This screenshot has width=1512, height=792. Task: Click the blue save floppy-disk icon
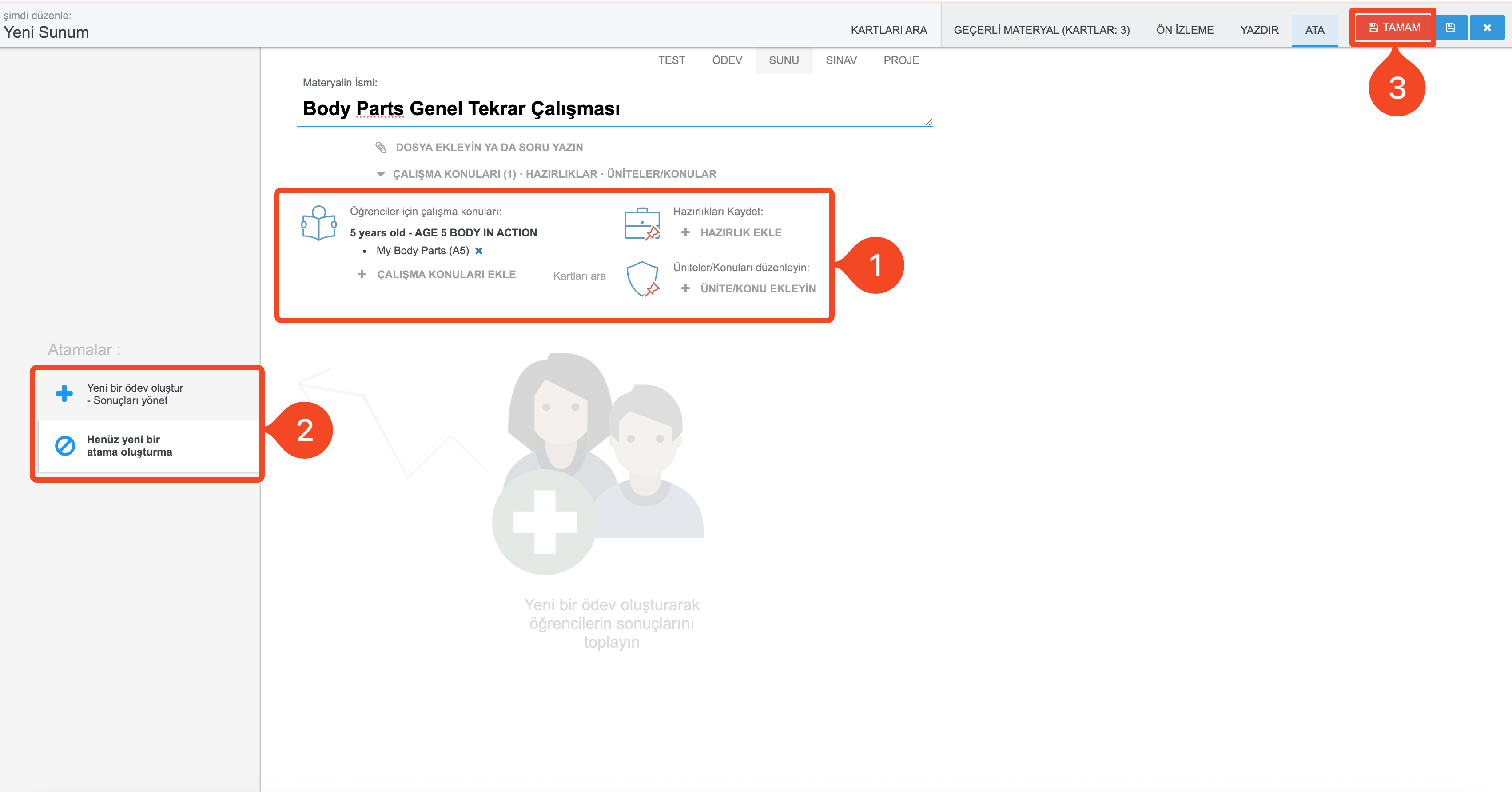click(1450, 28)
